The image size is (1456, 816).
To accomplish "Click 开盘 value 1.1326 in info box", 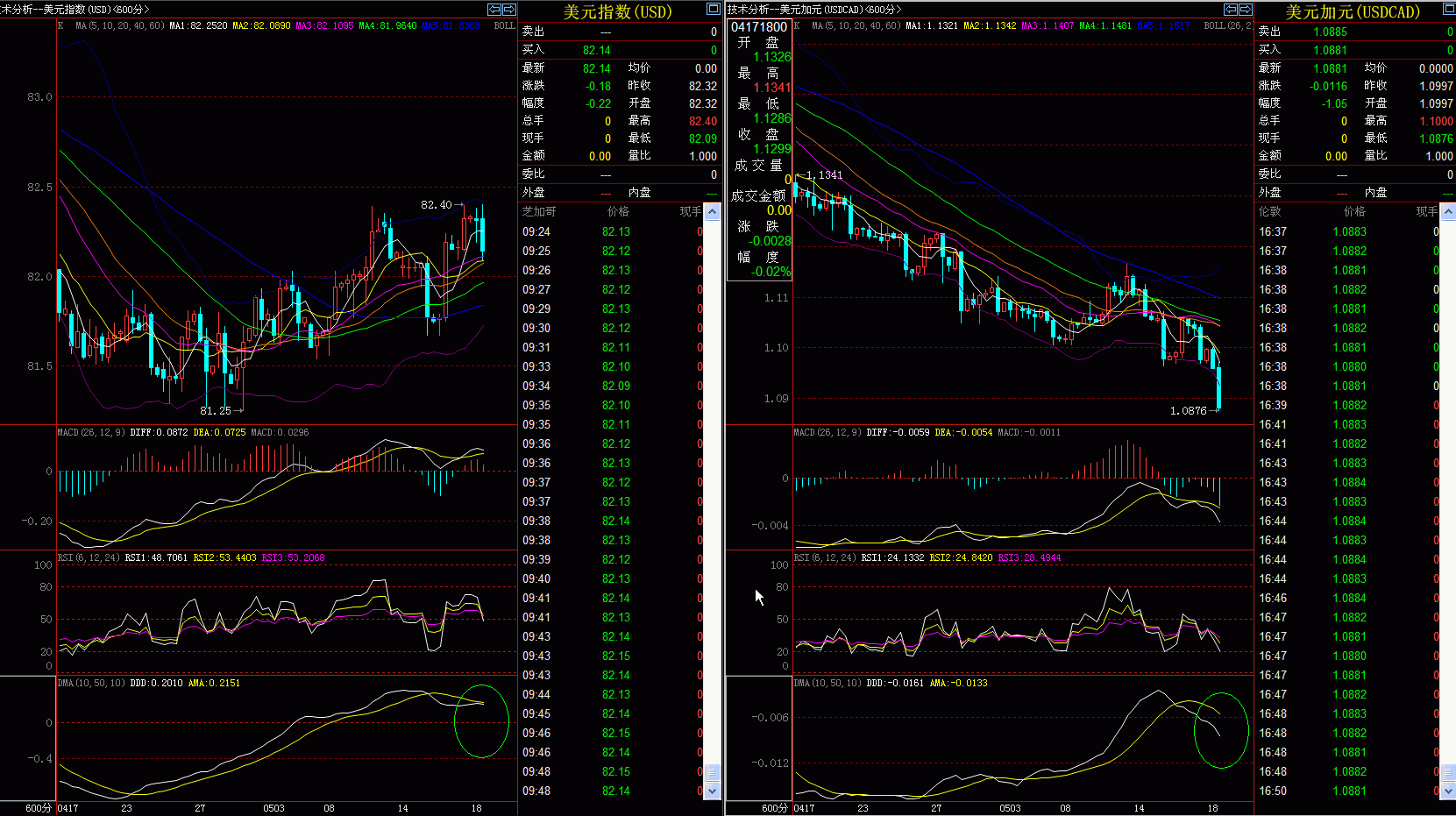I will click(x=772, y=57).
